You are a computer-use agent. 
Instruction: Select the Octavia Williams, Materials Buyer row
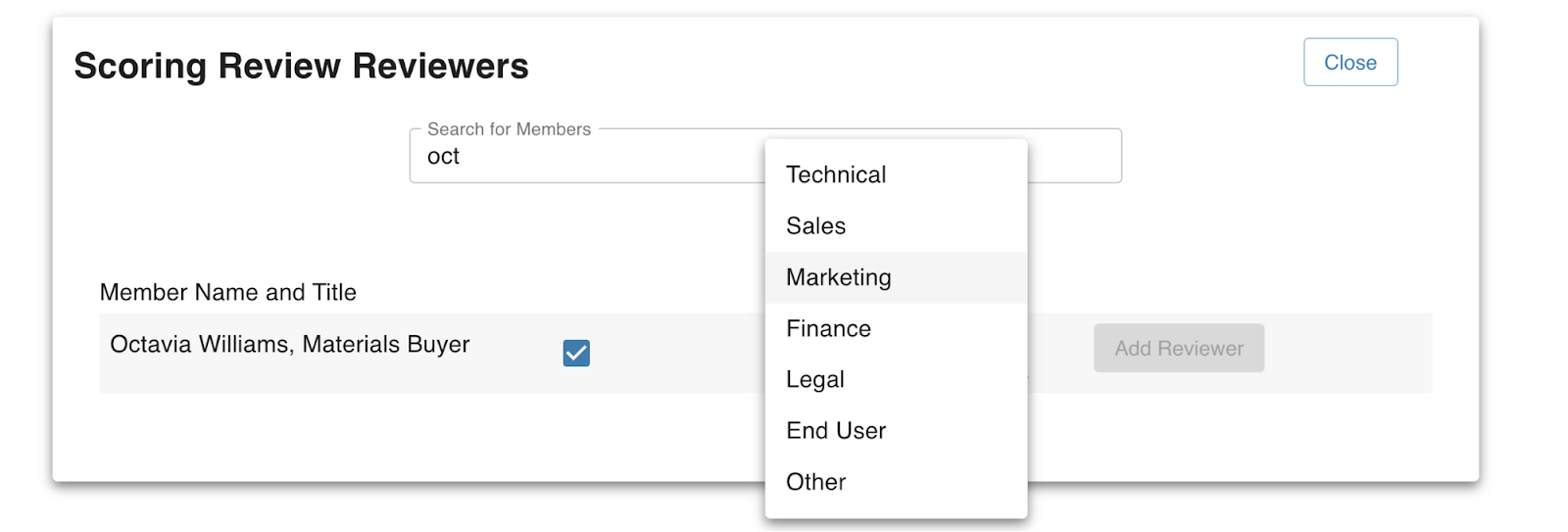765,353
